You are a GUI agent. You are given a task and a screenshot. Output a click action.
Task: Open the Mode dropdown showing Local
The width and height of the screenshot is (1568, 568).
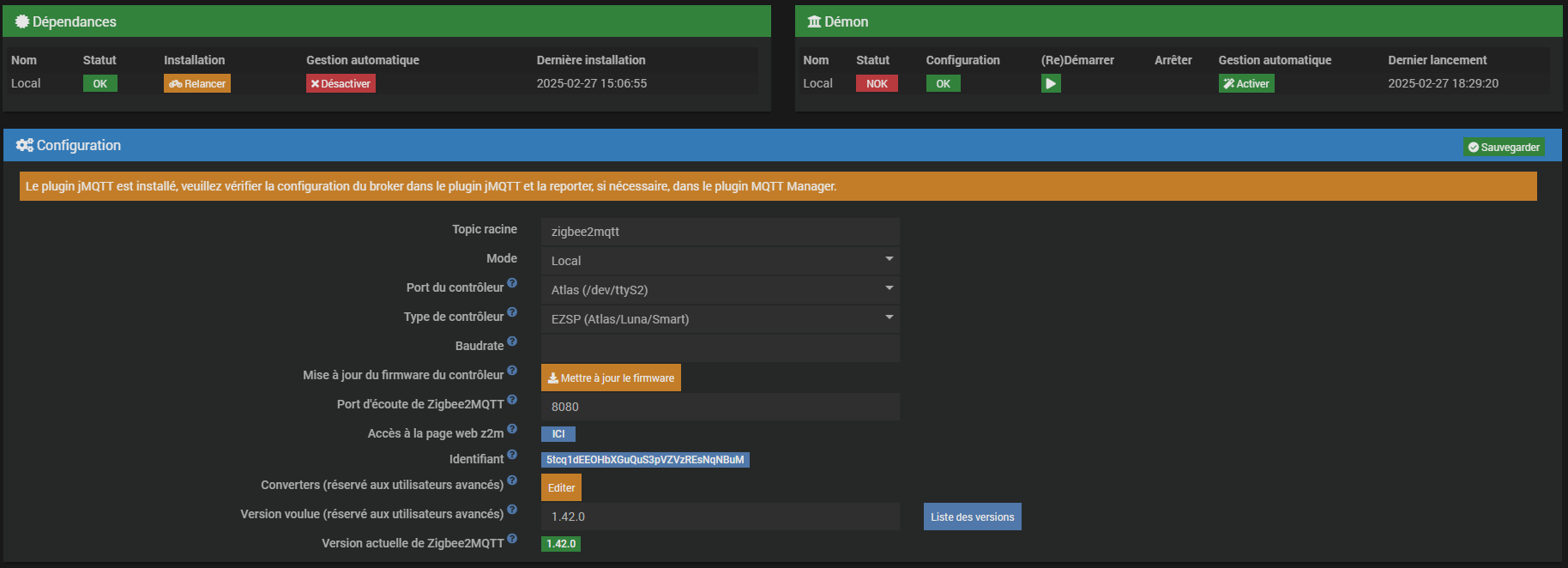(720, 260)
